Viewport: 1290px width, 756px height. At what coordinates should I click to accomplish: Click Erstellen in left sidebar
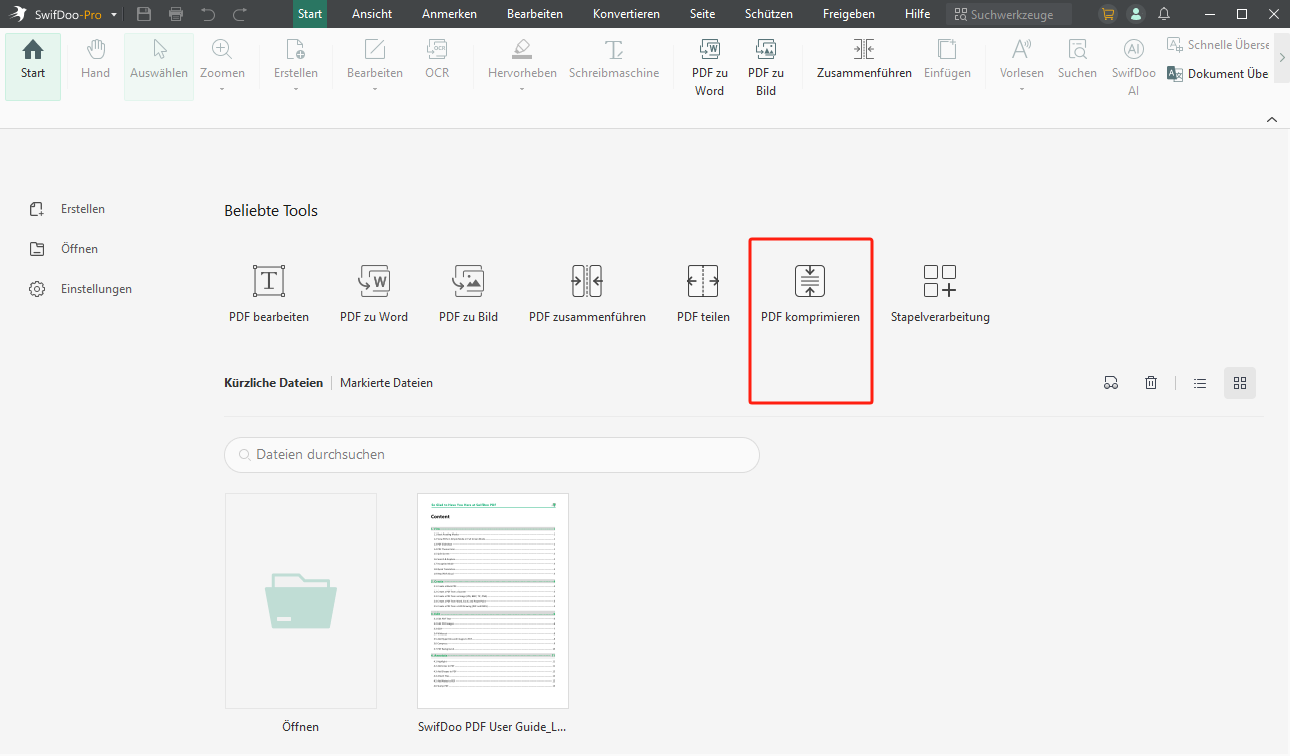coord(67,209)
